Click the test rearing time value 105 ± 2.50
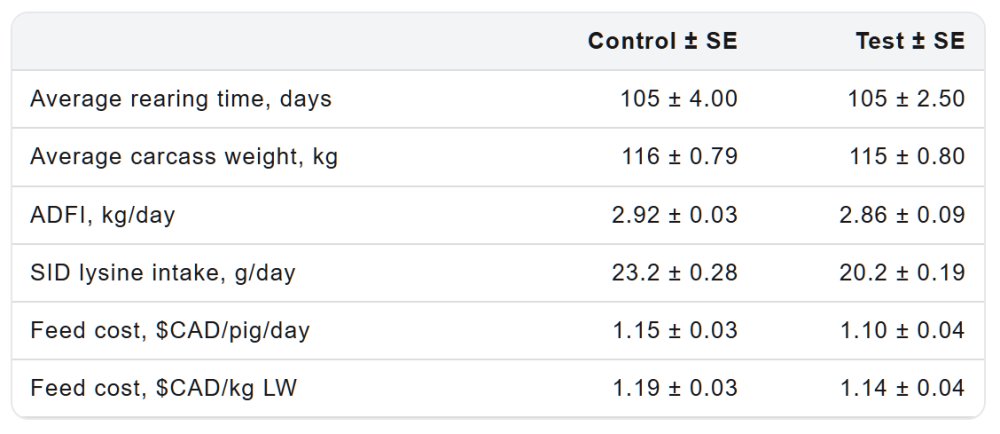The width and height of the screenshot is (1000, 434). coord(905,99)
